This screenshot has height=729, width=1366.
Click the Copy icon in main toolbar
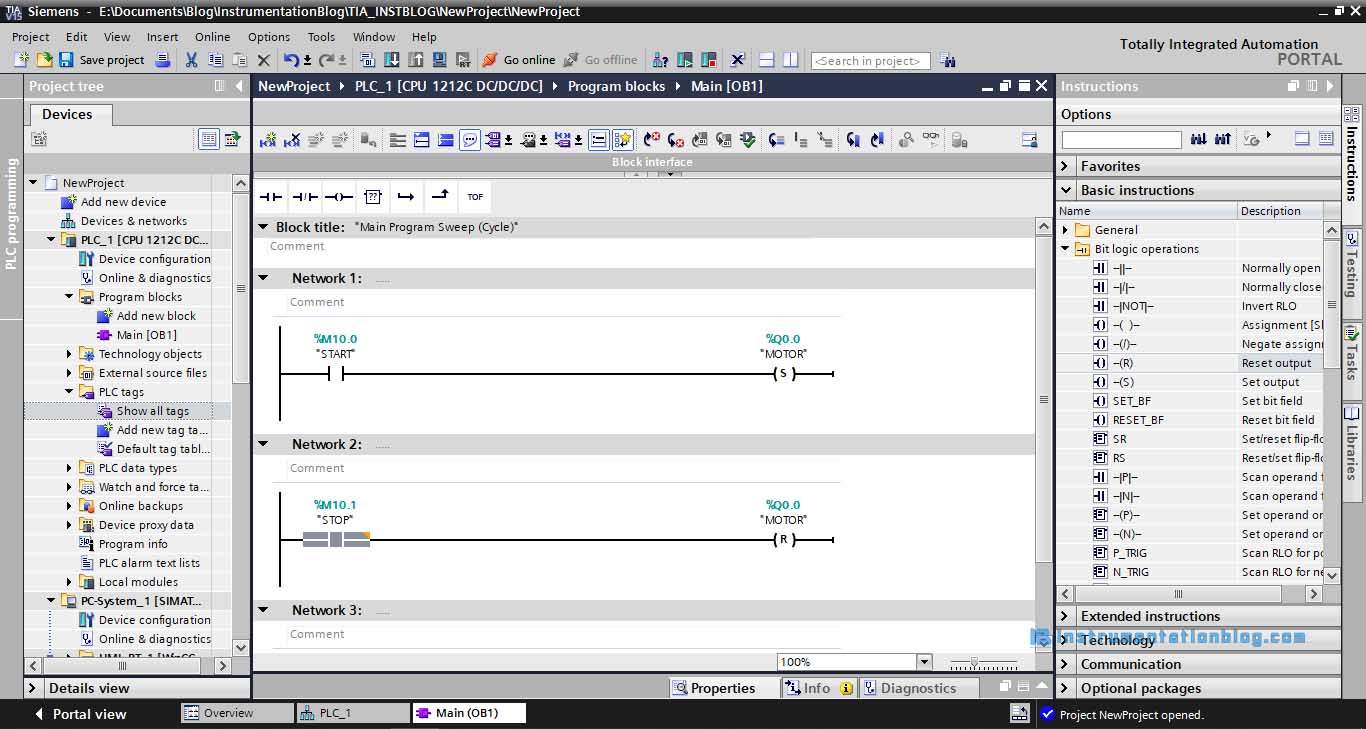[214, 60]
